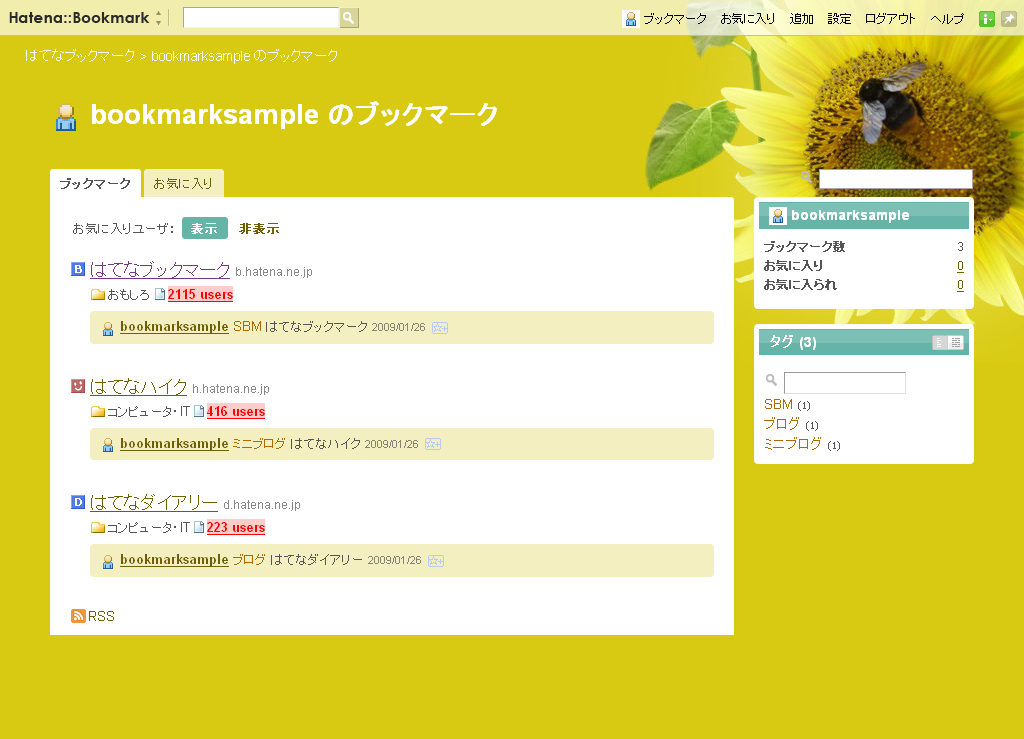This screenshot has width=1024, height=739.
Task: Click the search magnifier button in top bar
Action: click(x=349, y=18)
